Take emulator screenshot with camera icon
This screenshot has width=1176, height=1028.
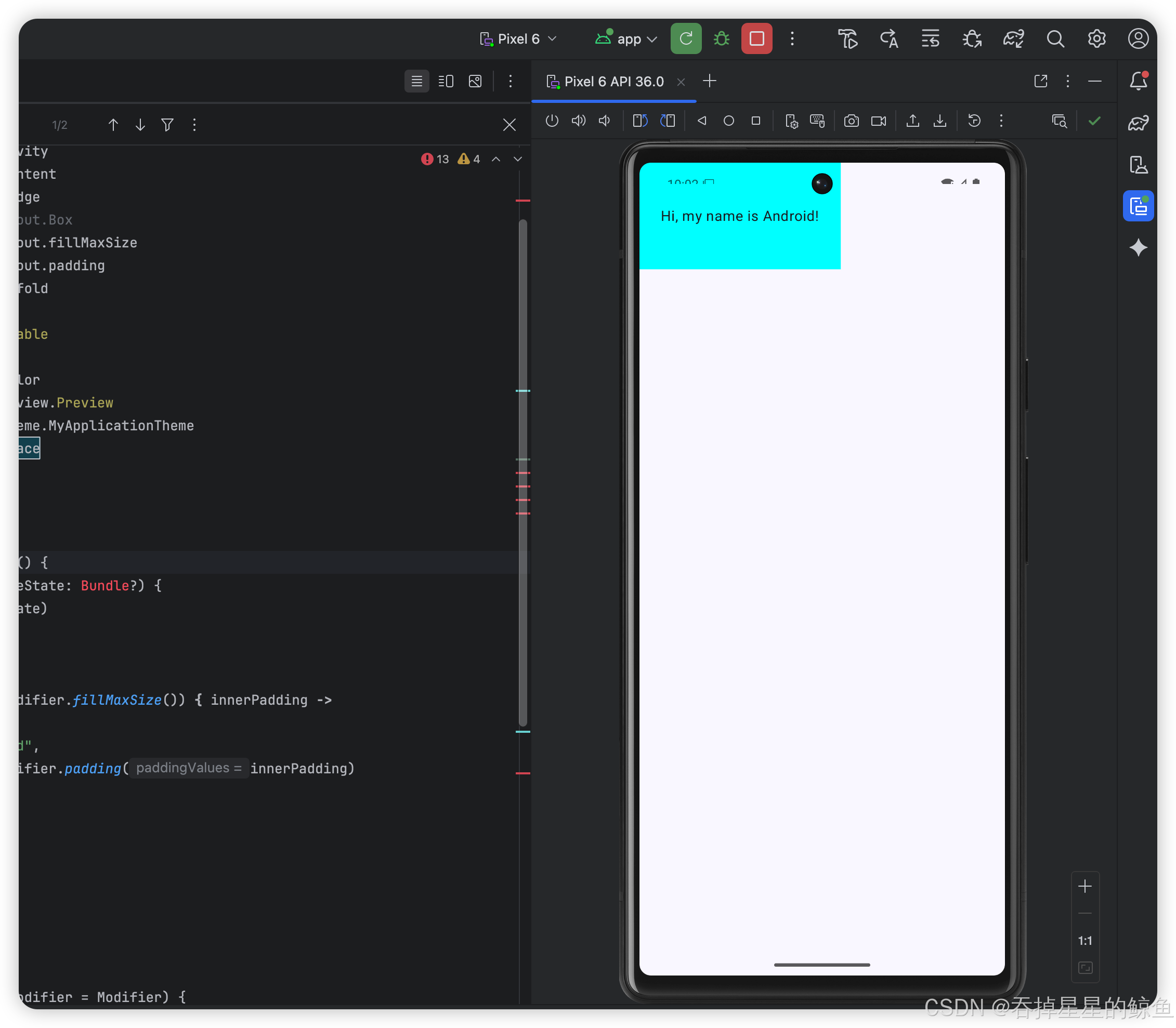point(851,121)
